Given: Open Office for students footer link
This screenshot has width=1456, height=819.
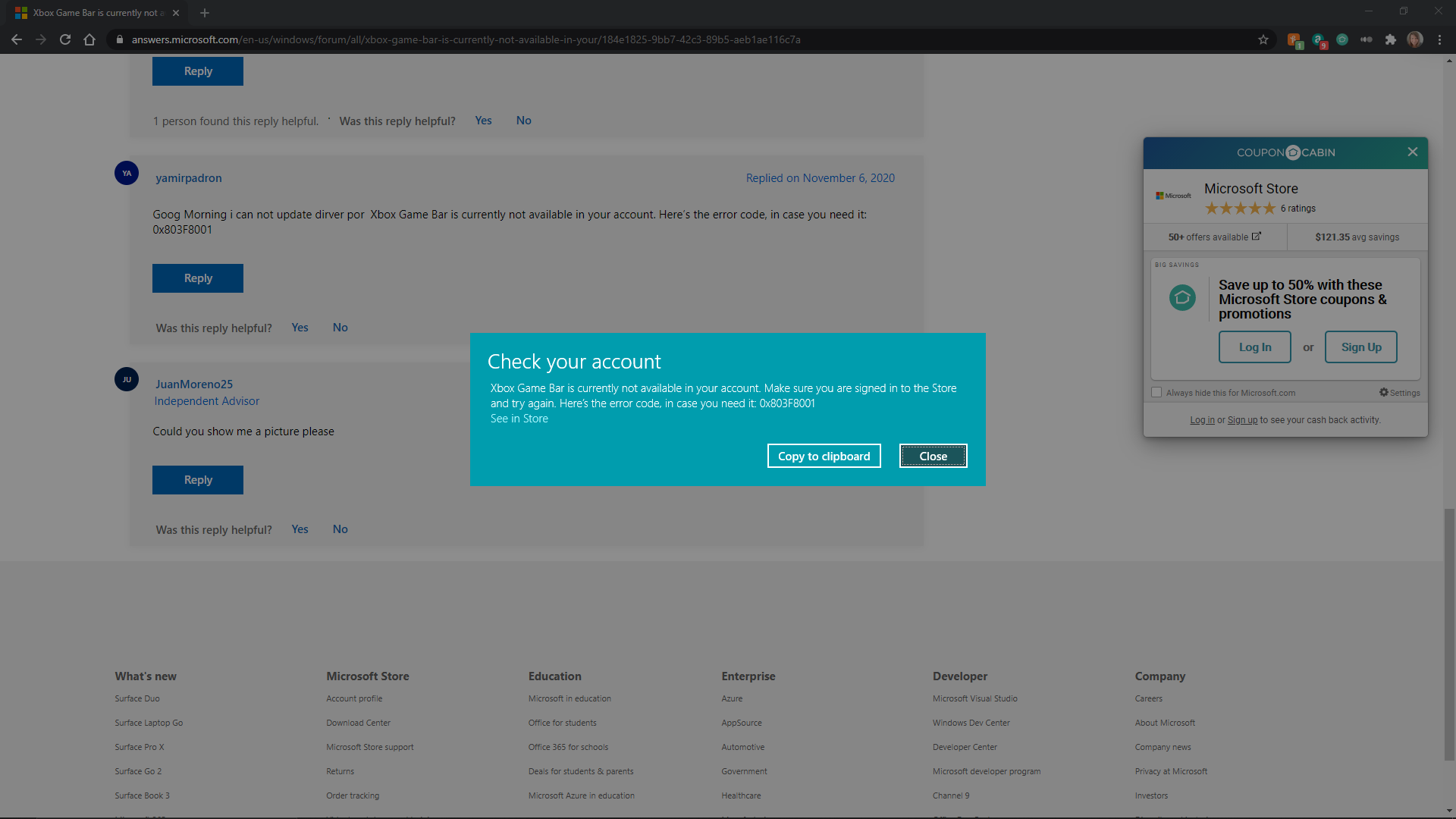Looking at the screenshot, I should (x=563, y=723).
